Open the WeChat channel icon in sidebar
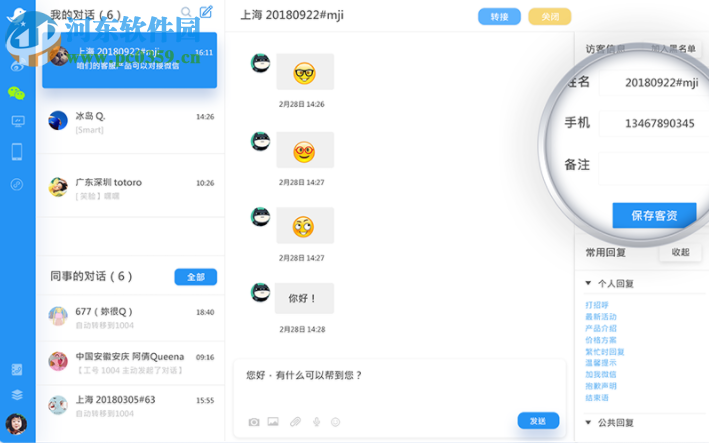This screenshot has height=443, width=709. tap(17, 93)
